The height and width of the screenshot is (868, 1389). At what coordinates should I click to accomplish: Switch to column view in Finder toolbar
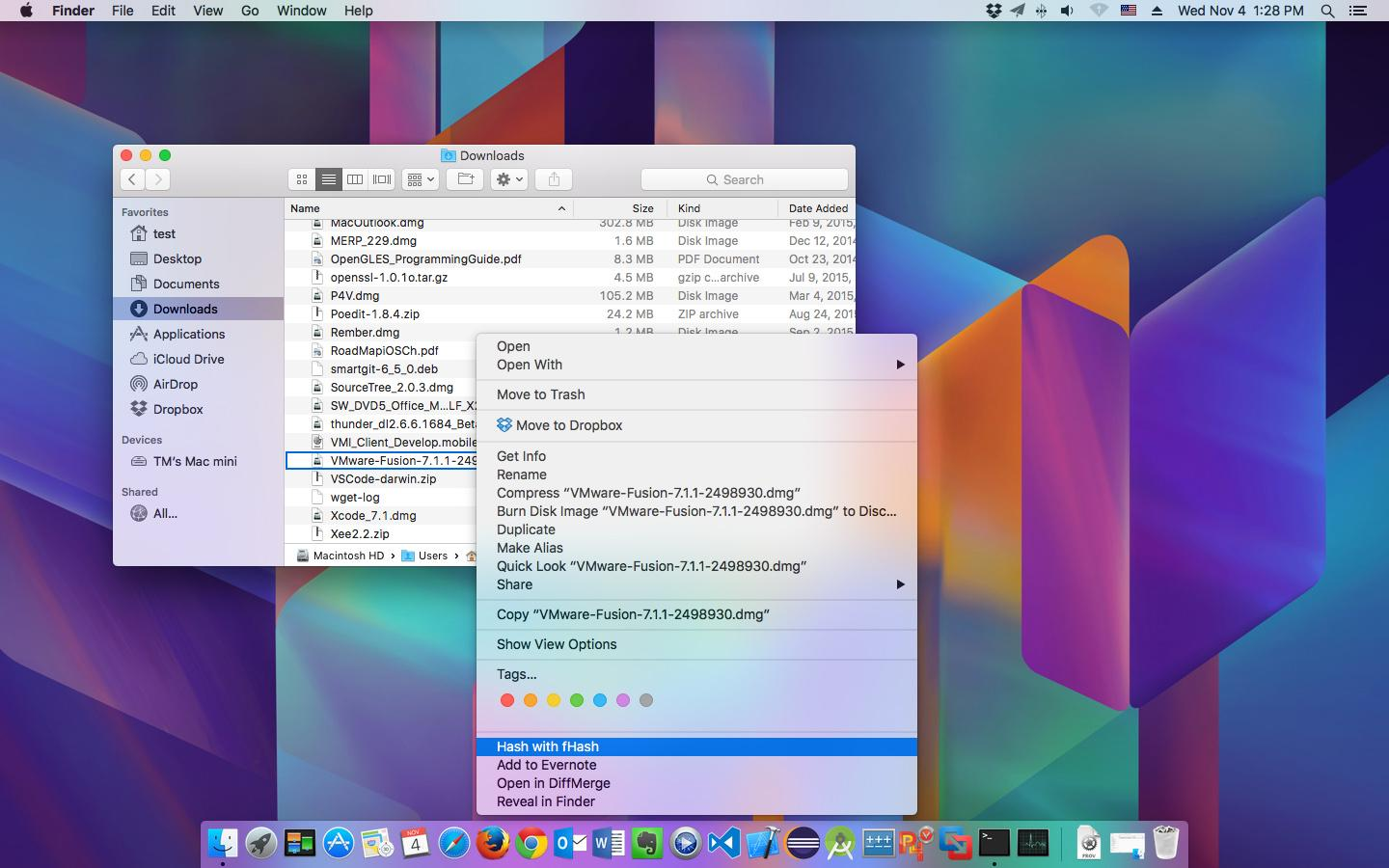(x=355, y=179)
